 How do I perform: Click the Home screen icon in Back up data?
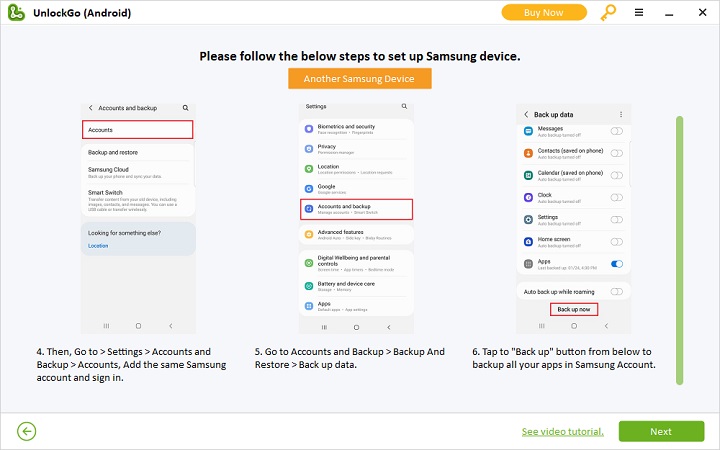(528, 242)
